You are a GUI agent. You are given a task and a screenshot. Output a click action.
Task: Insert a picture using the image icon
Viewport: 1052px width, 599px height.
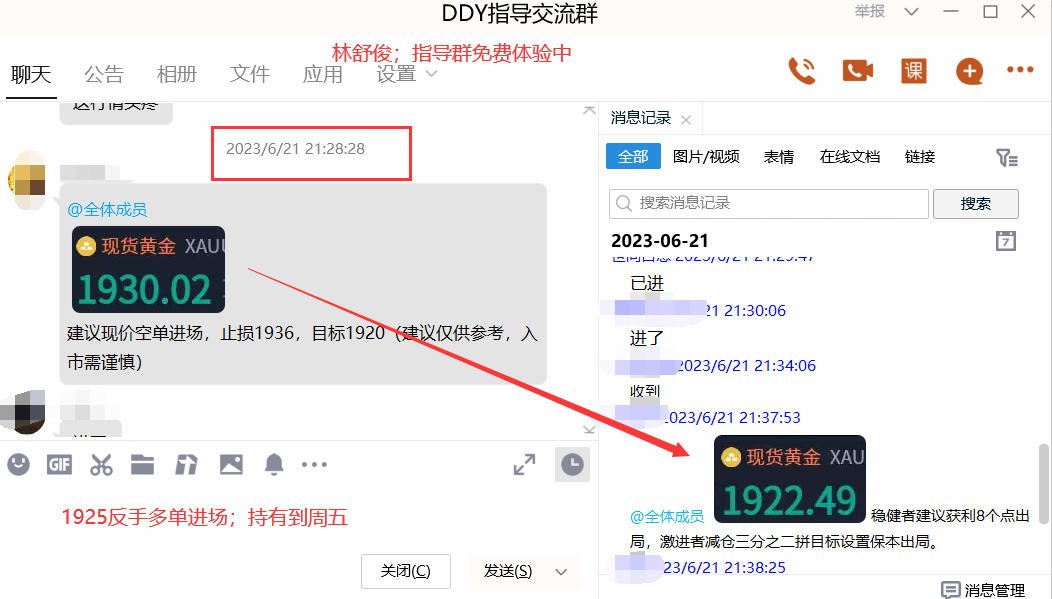coord(231,464)
